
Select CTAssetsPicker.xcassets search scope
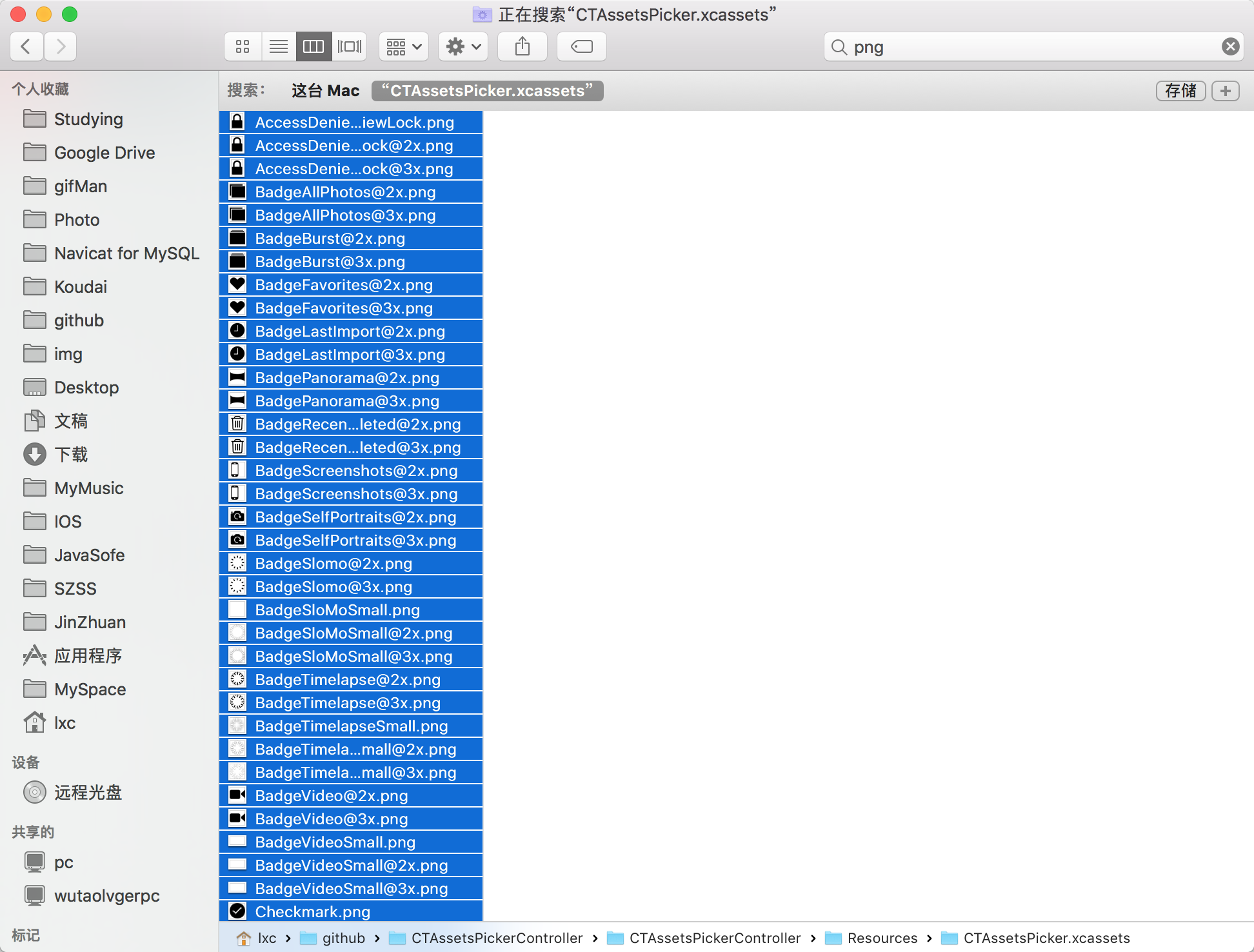click(487, 91)
